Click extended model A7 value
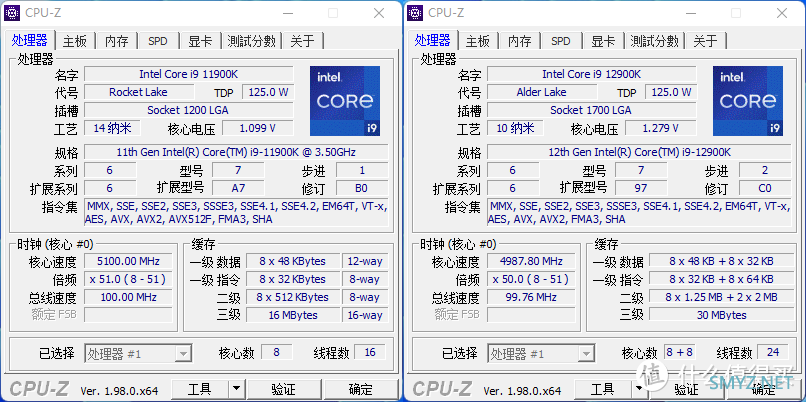 (x=238, y=188)
